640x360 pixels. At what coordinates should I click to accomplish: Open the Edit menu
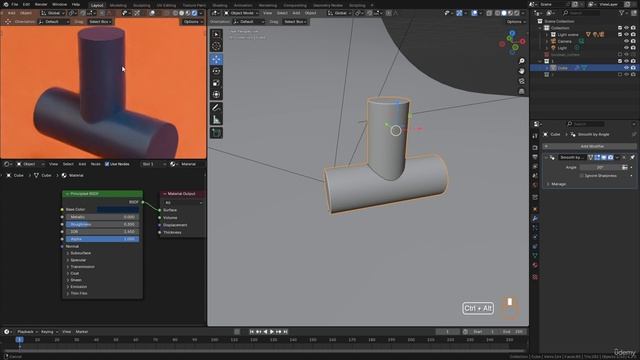coord(27,4)
